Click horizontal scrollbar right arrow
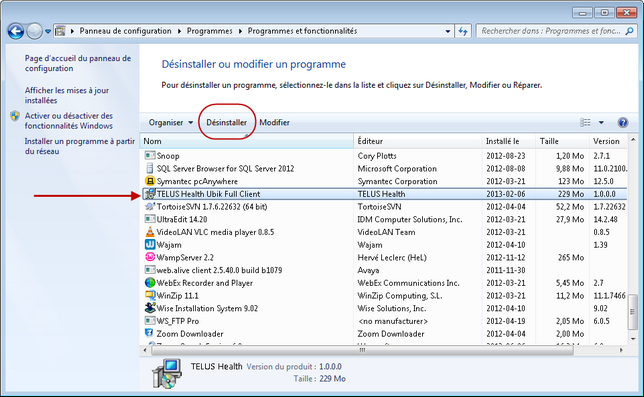Image resolution: width=644 pixels, height=397 pixels. point(621,350)
